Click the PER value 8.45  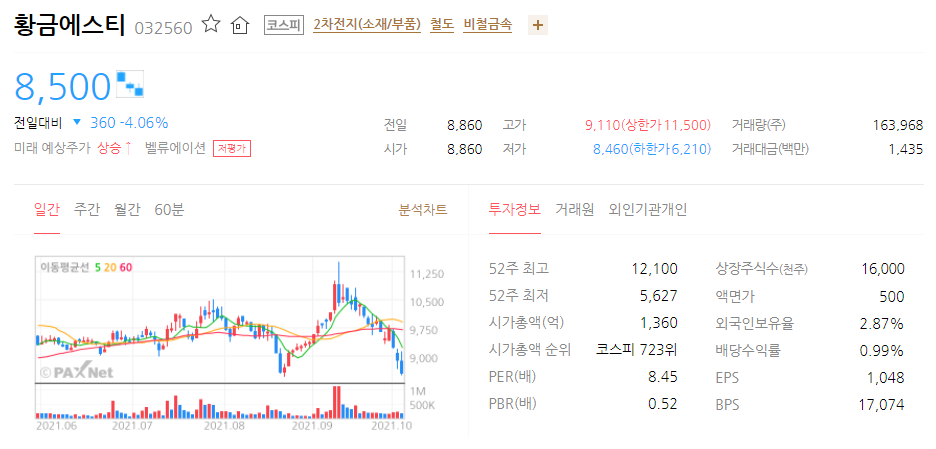663,377
